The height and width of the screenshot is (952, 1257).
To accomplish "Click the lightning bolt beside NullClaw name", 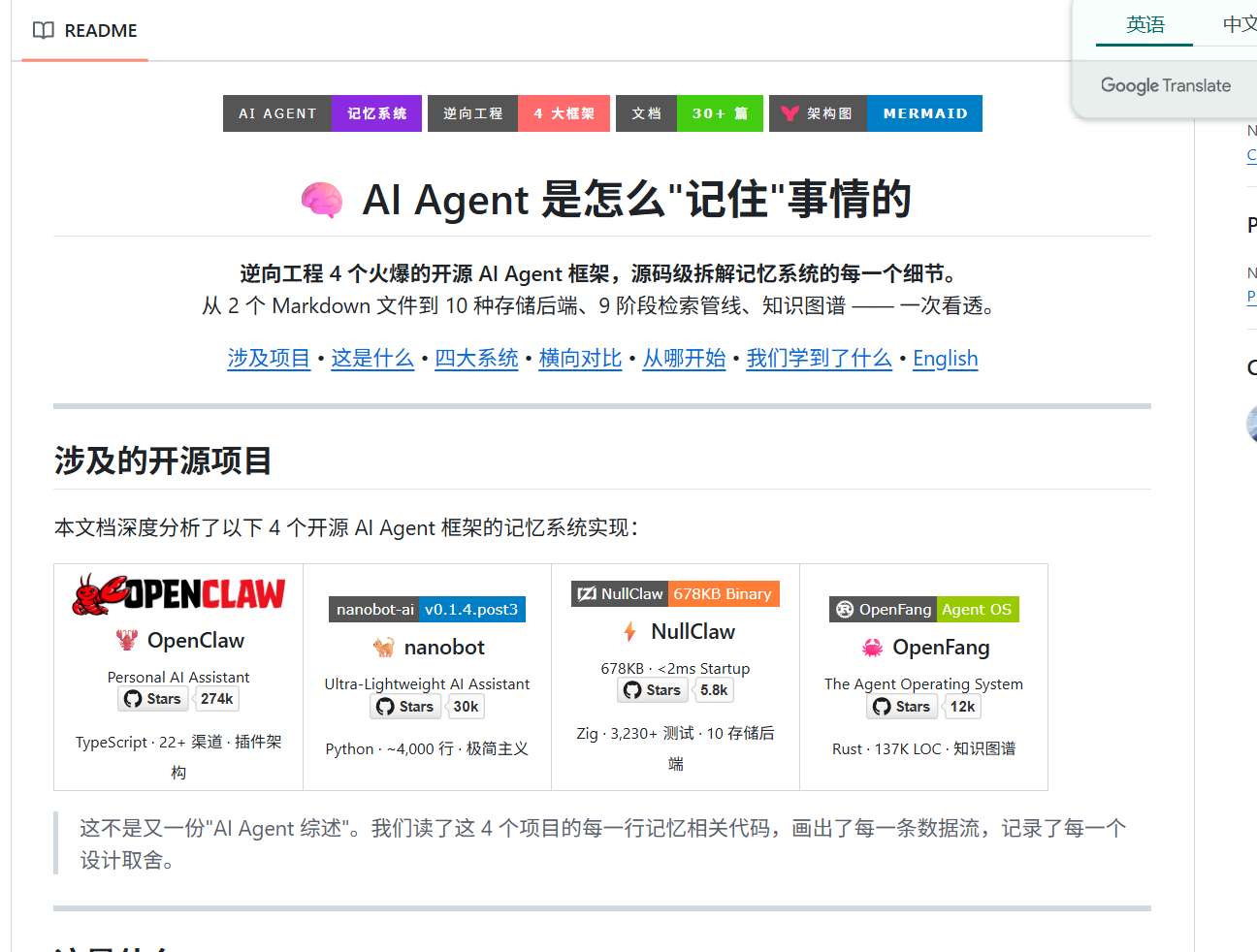I will (630, 631).
